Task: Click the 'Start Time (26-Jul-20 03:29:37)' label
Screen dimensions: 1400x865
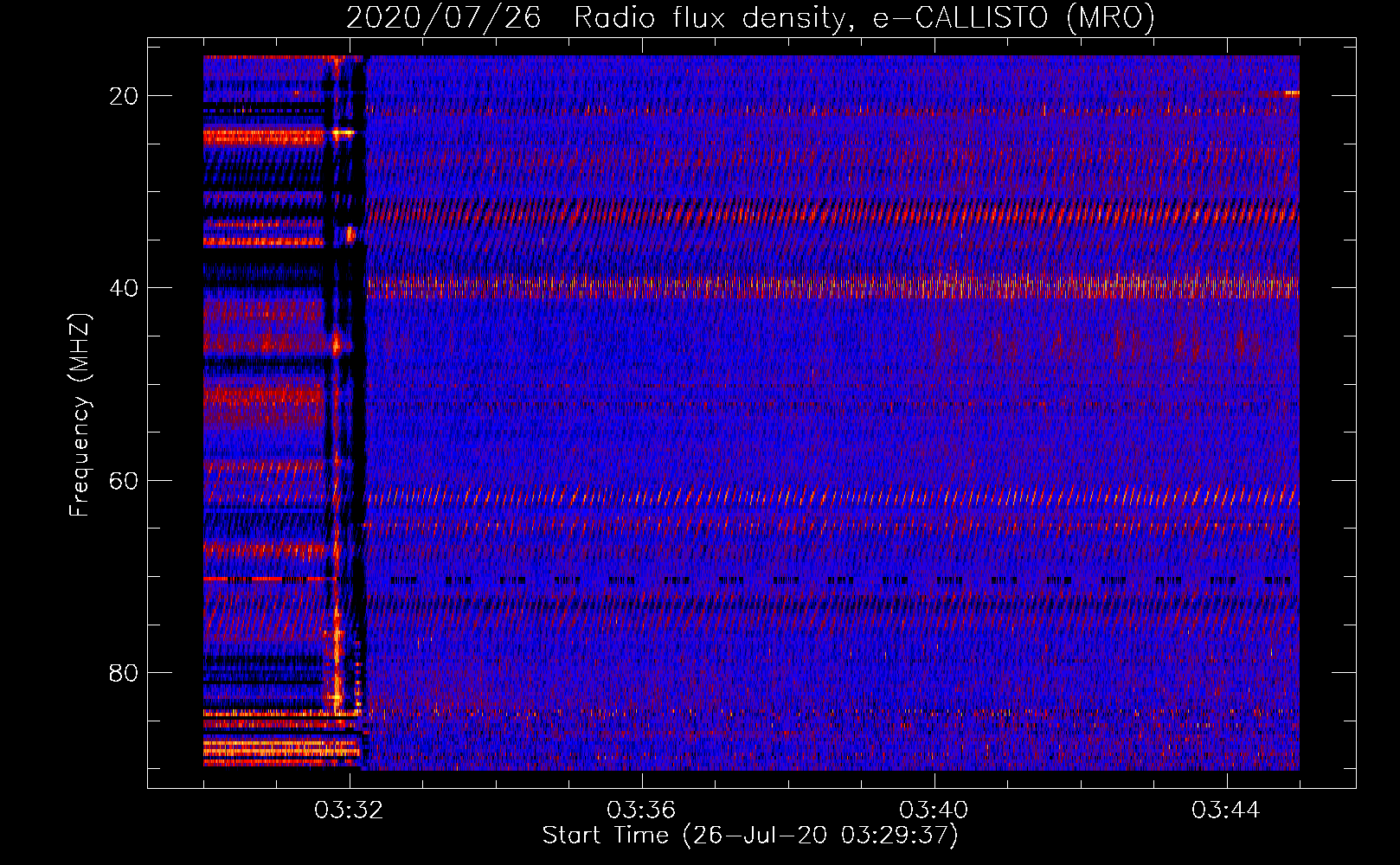Action: [750, 836]
